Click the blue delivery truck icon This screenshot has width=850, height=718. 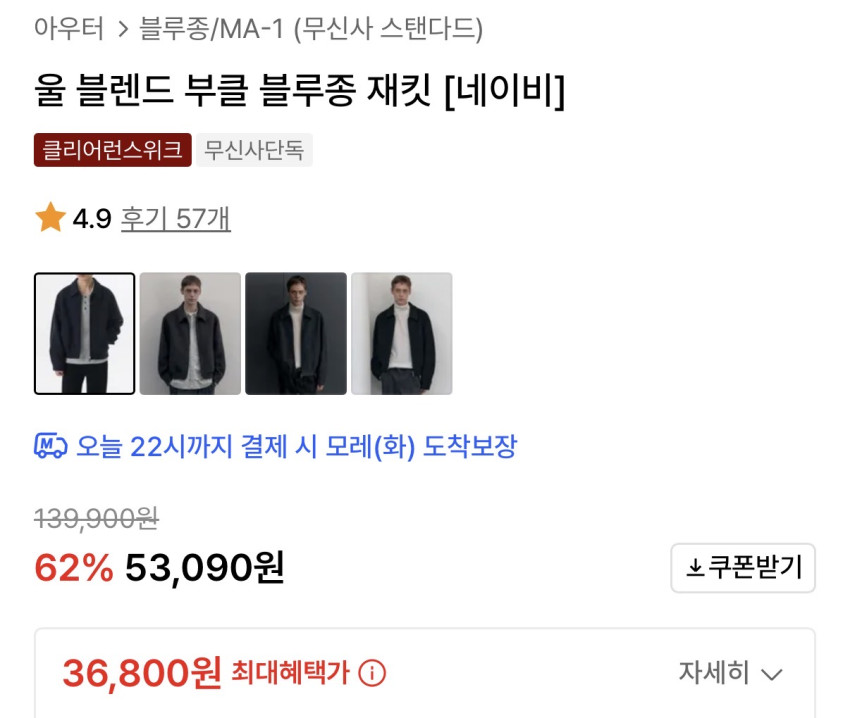pyautogui.click(x=50, y=446)
